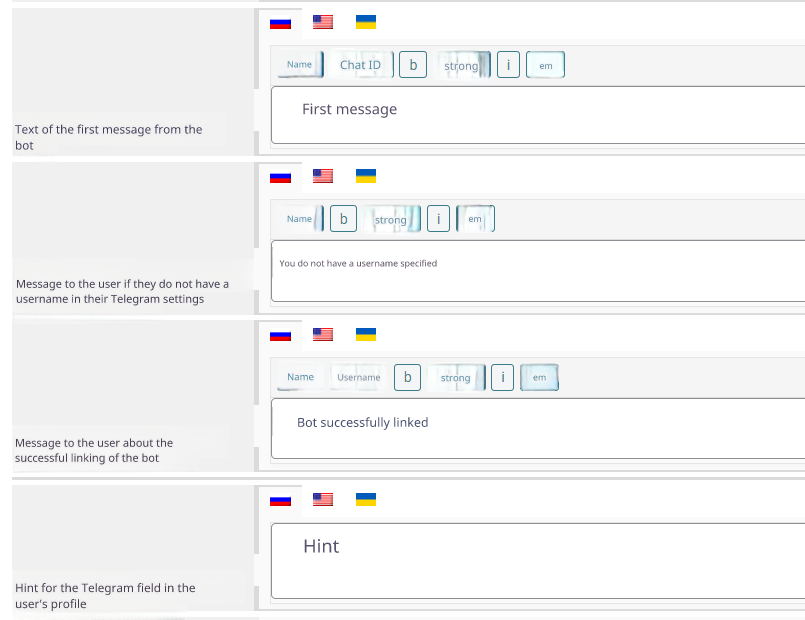Image resolution: width=805 pixels, height=620 pixels.
Task: Insert Name tag in first message toolbar
Action: [299, 65]
